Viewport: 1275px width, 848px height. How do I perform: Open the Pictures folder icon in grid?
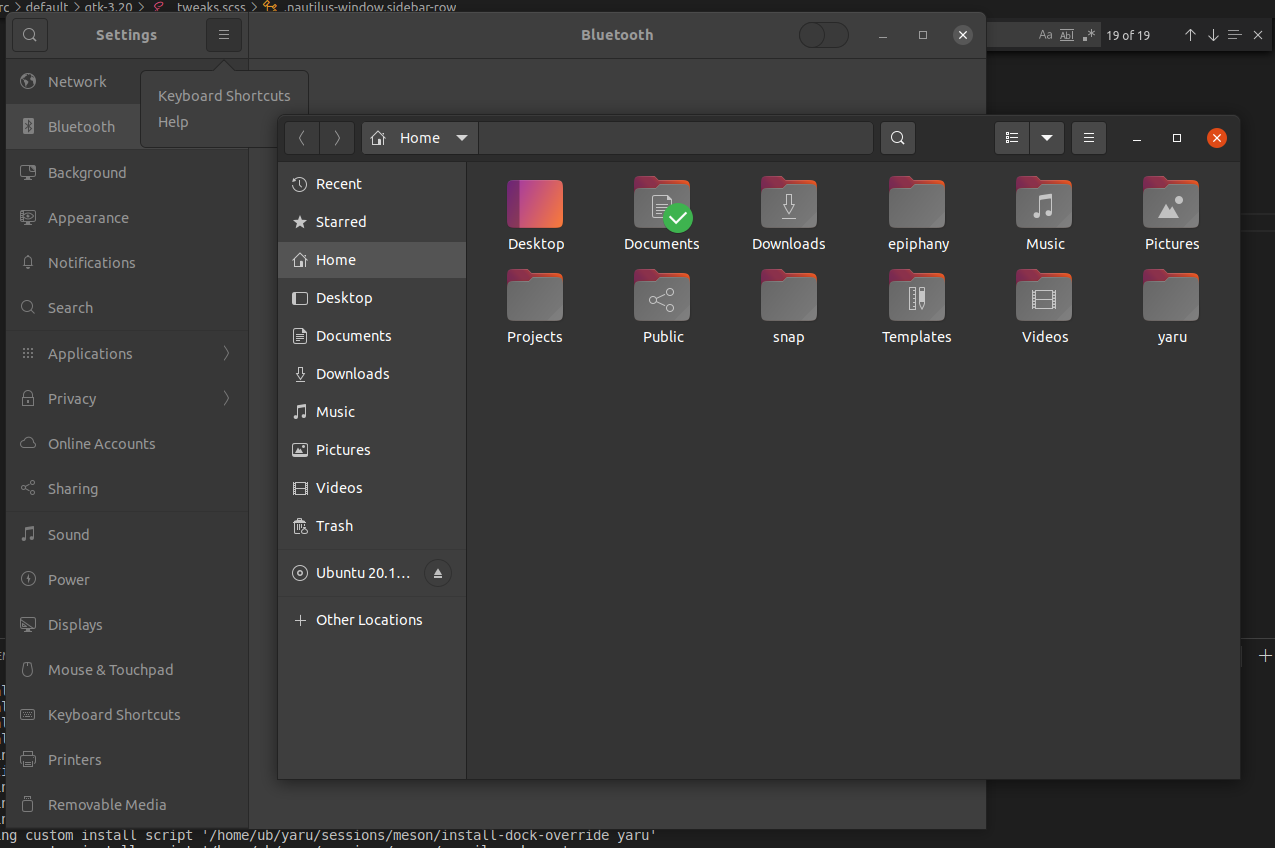pyautogui.click(x=1171, y=203)
